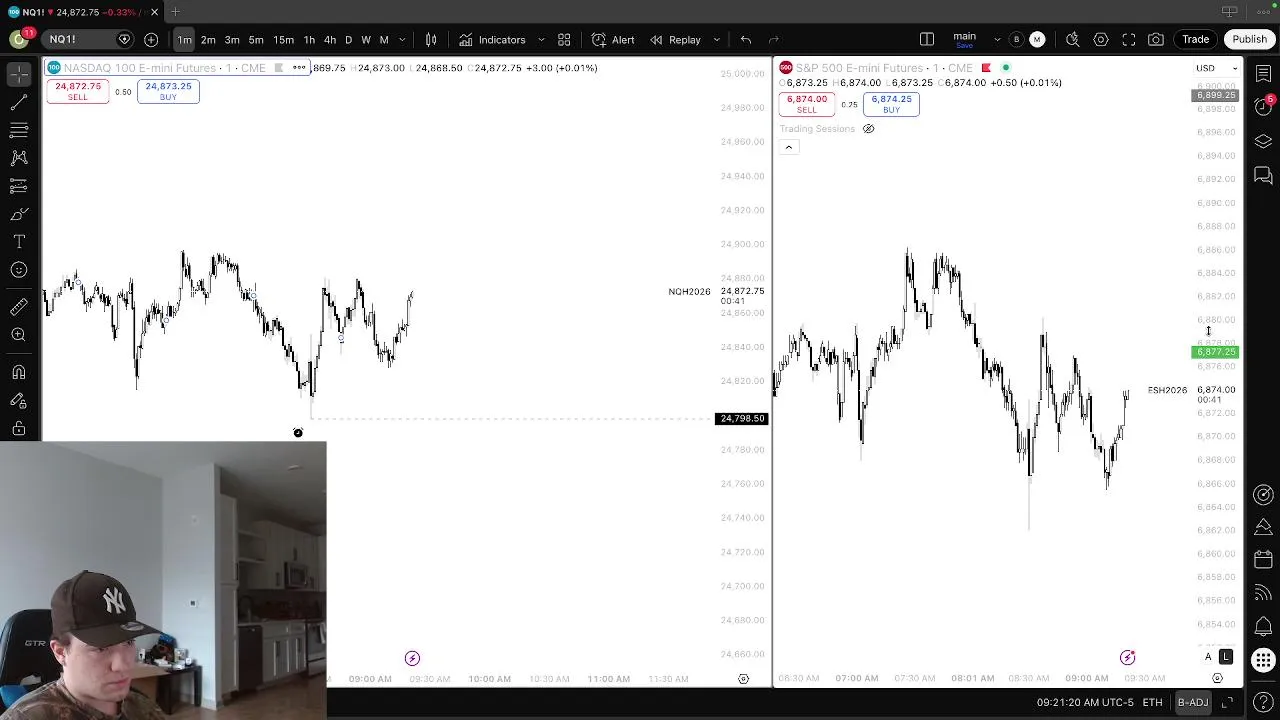Open the chart patterns tool group

(18, 158)
